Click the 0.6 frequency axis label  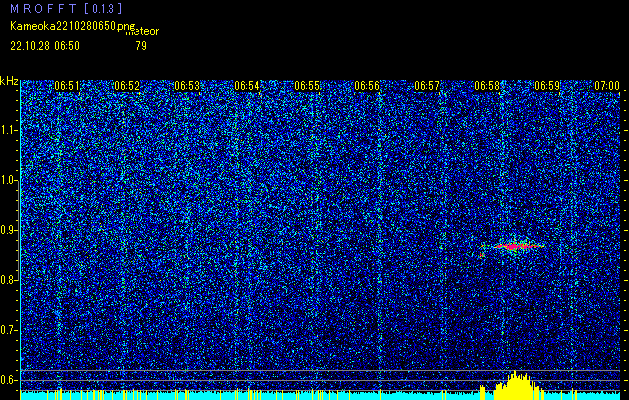pyautogui.click(x=8, y=380)
